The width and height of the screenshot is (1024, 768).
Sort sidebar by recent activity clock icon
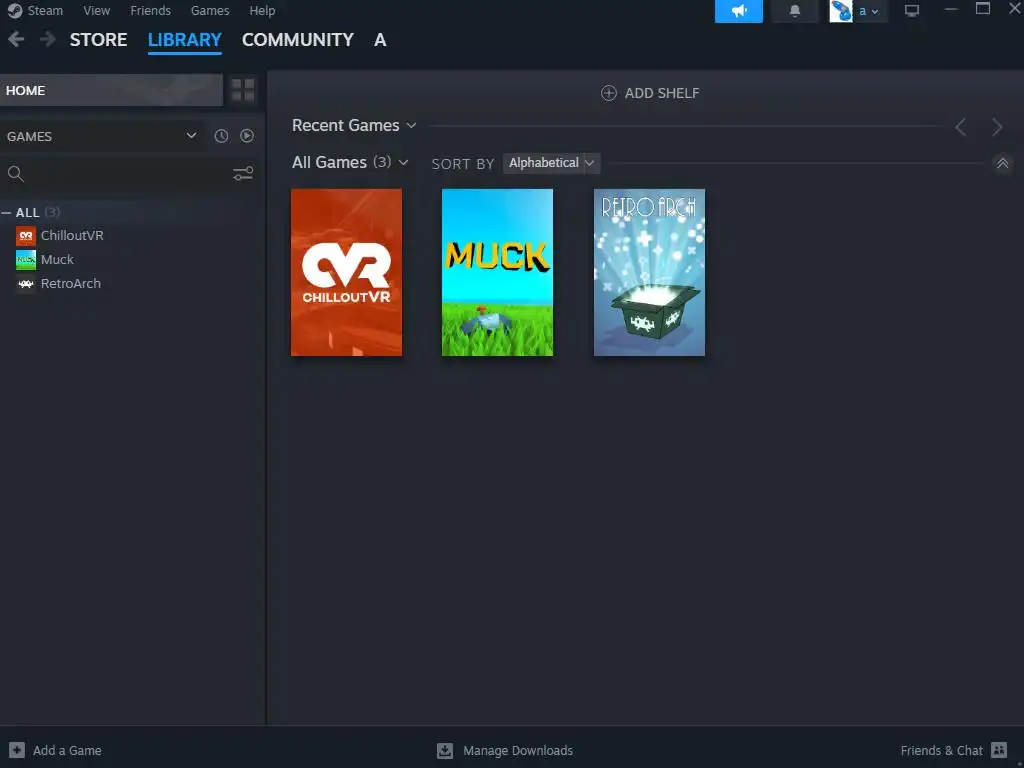(221, 136)
